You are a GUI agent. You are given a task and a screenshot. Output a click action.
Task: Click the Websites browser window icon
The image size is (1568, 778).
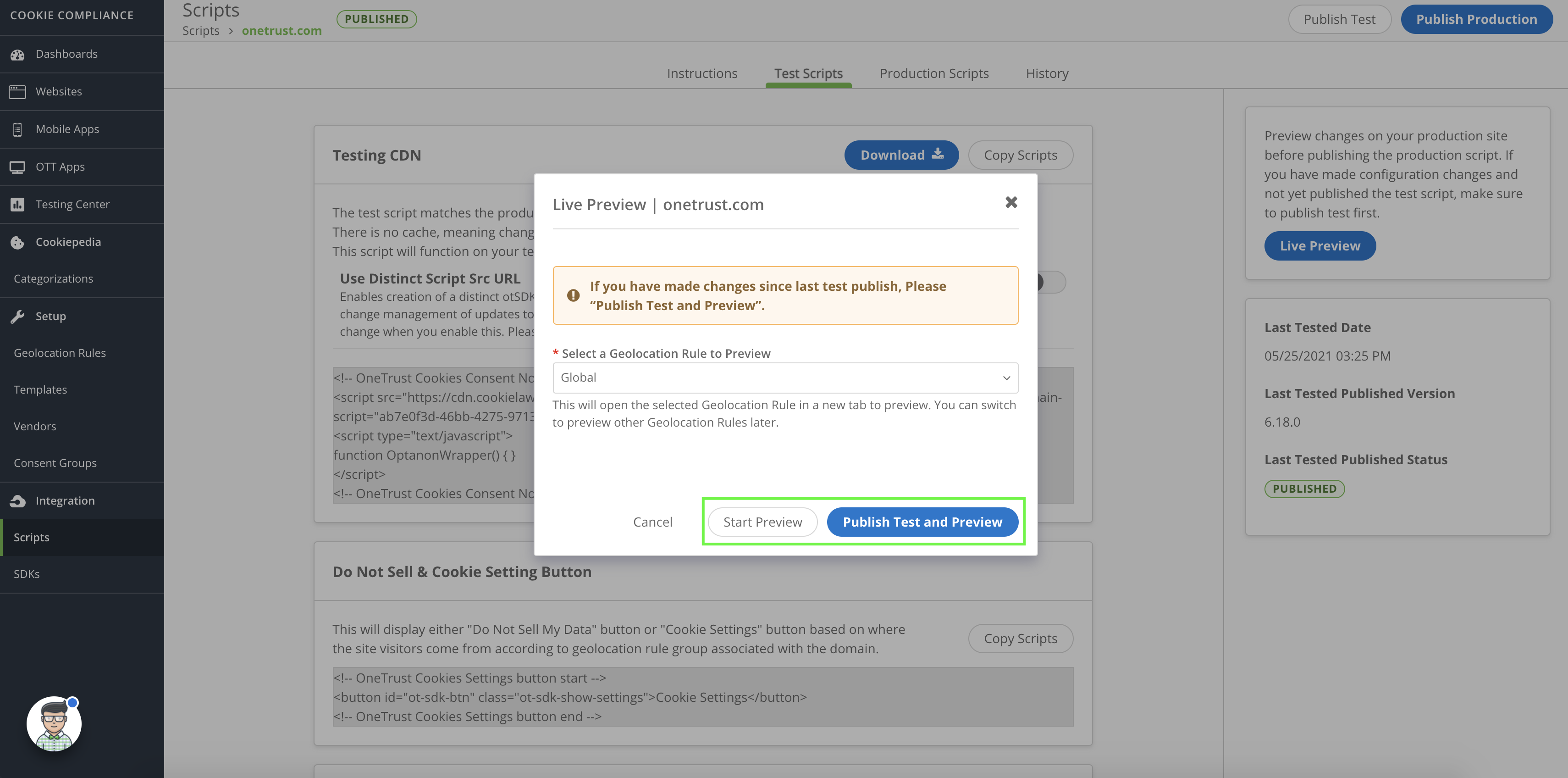pos(18,91)
